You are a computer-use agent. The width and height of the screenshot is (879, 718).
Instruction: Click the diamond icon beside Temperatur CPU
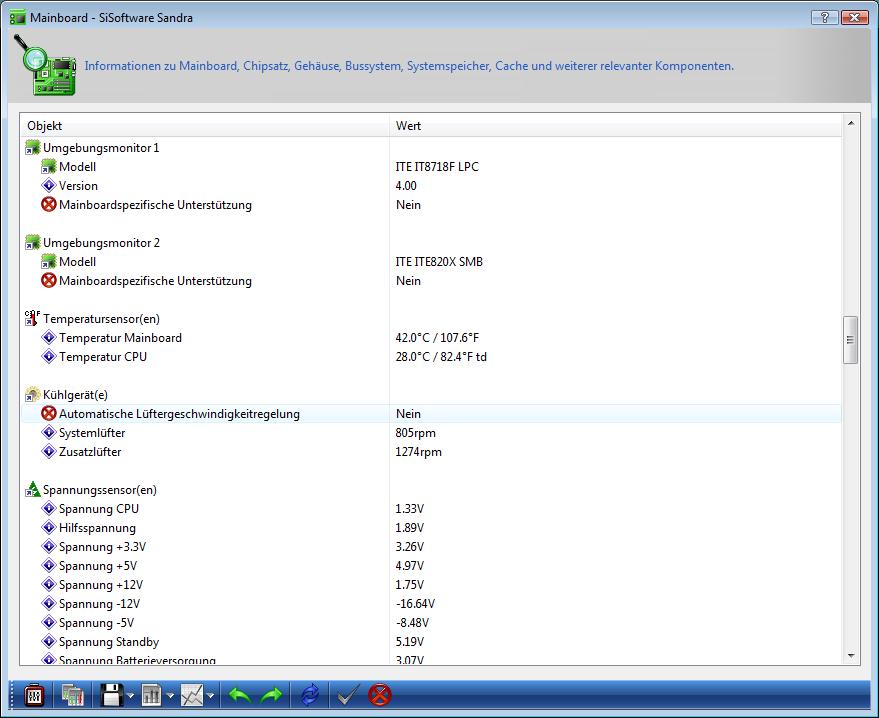click(x=49, y=356)
